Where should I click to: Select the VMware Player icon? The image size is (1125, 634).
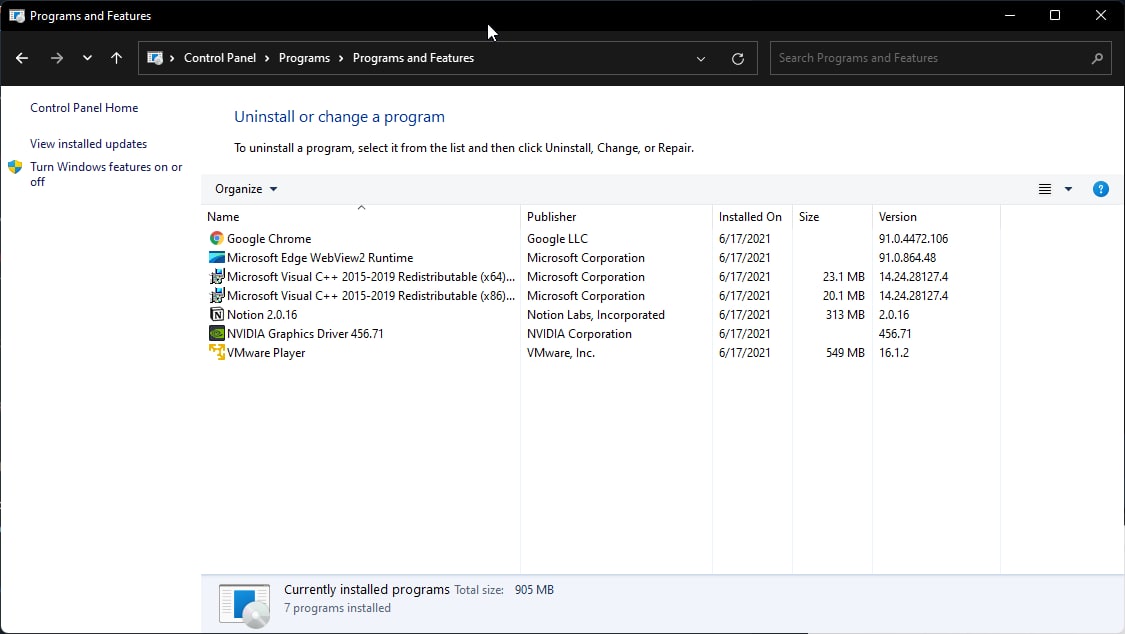[217, 352]
